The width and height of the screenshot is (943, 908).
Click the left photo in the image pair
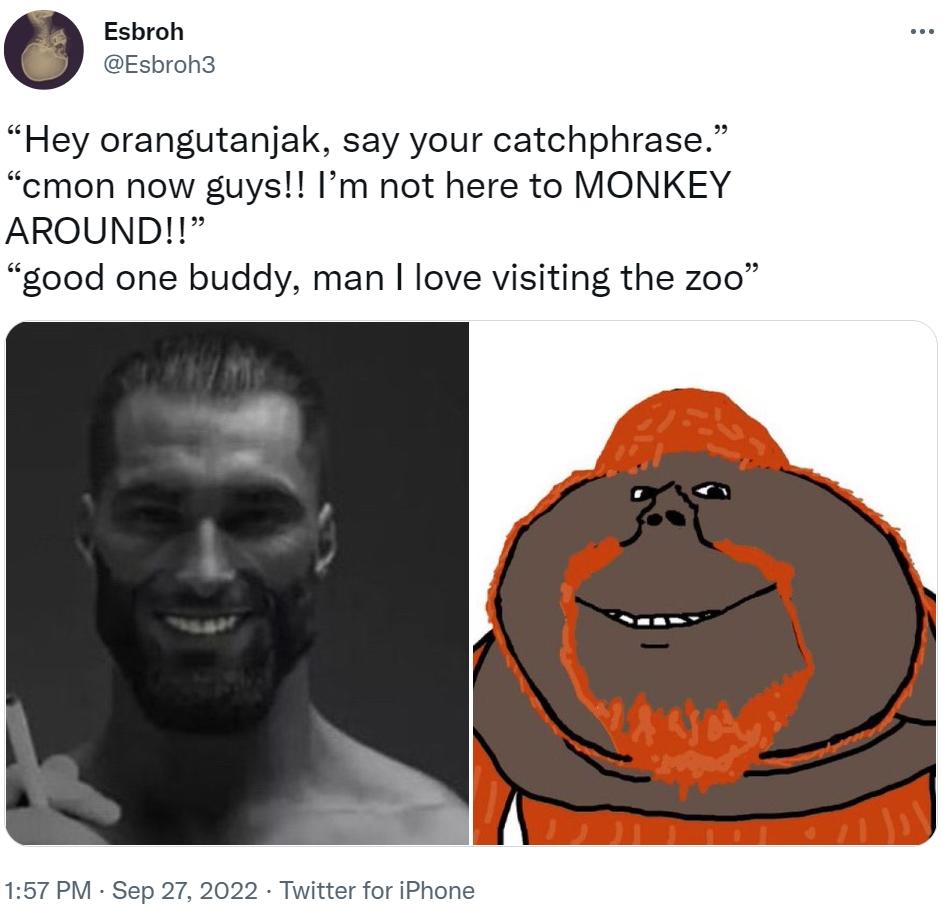[x=238, y=580]
